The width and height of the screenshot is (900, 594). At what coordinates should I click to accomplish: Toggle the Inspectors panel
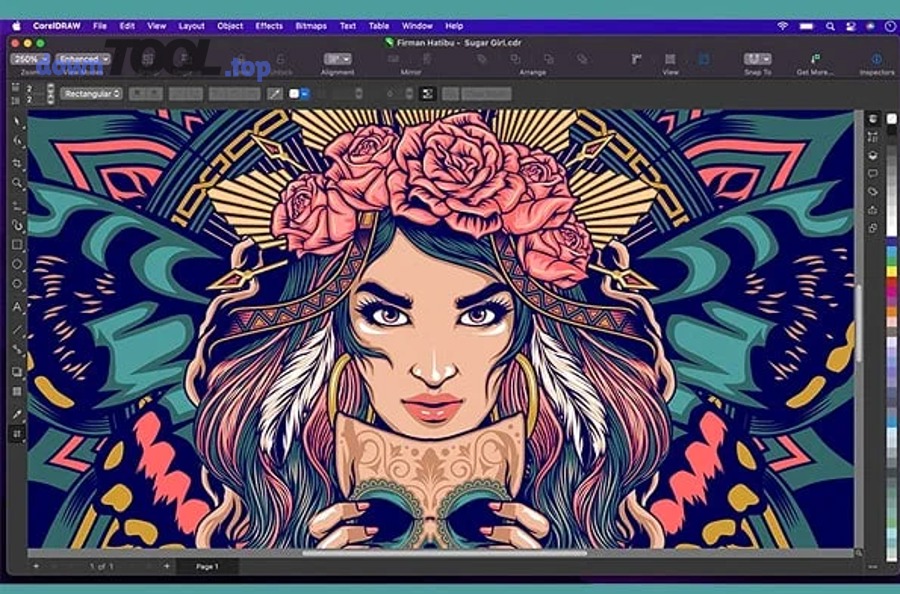[x=877, y=60]
